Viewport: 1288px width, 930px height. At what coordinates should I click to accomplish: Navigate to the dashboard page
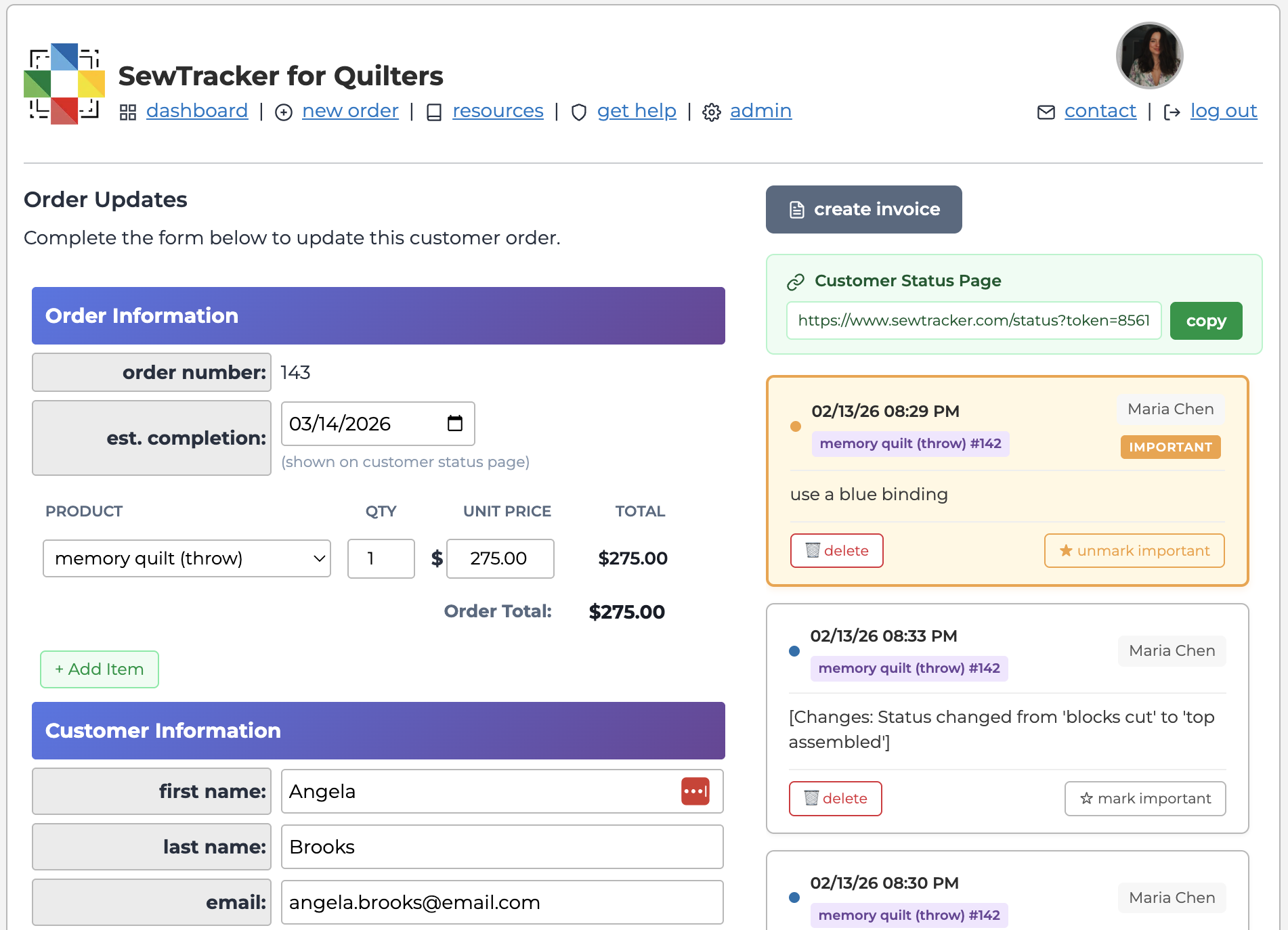[x=196, y=110]
